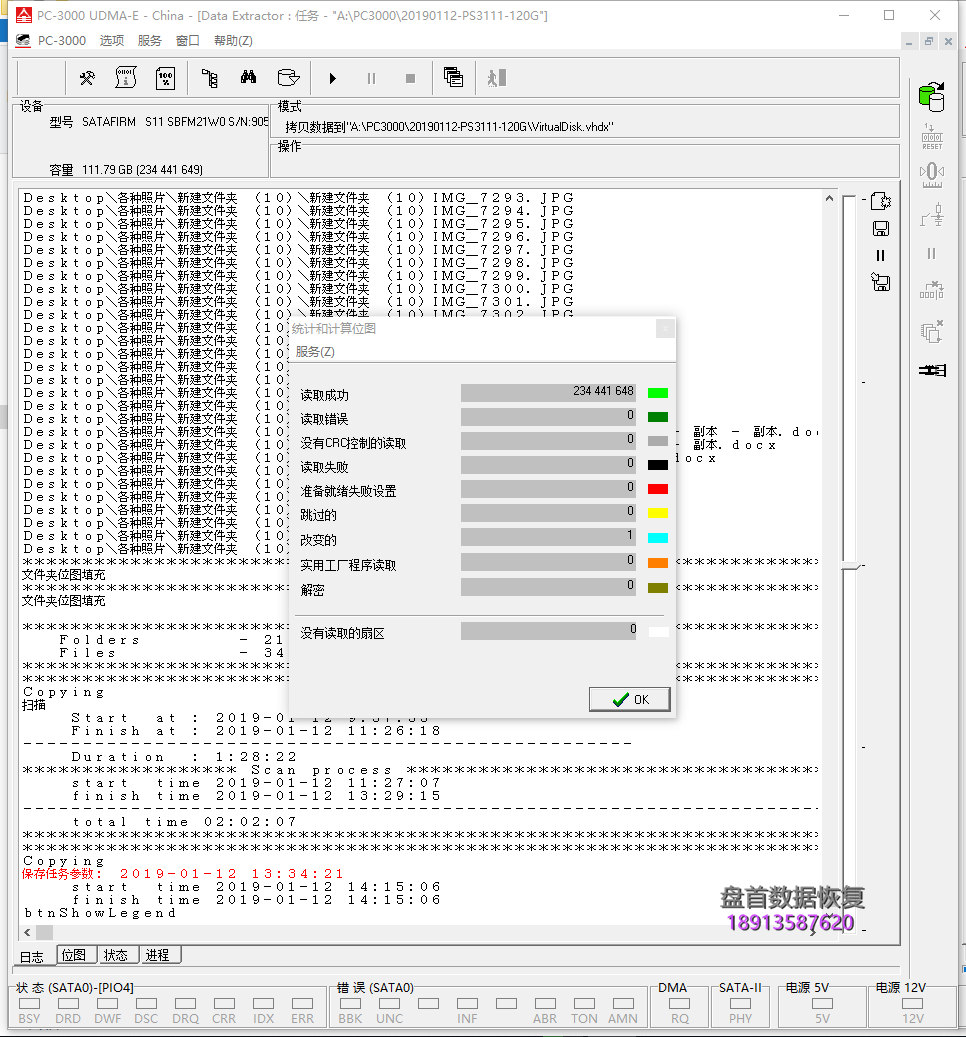
Task: Switch to the 位图 tab
Action: [73, 955]
